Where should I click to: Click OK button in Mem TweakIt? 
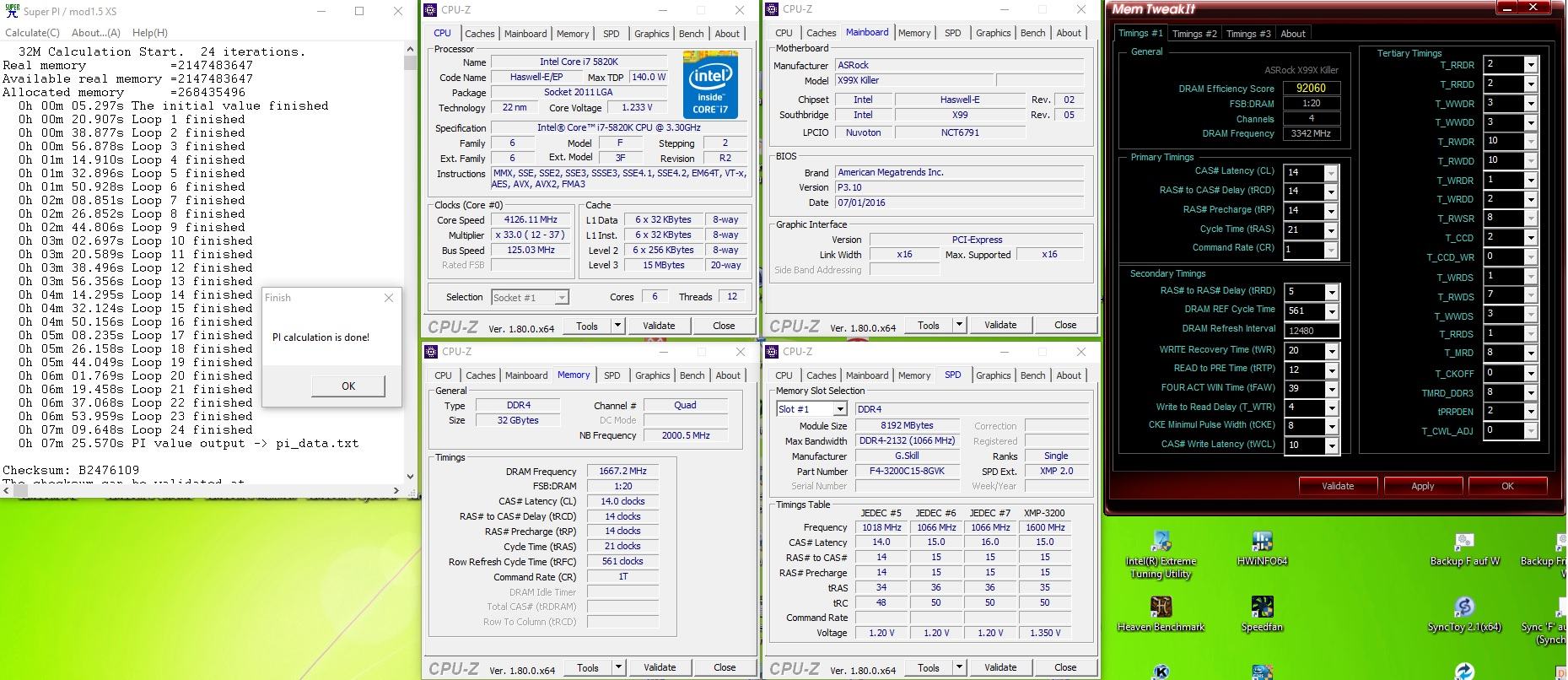point(1508,486)
